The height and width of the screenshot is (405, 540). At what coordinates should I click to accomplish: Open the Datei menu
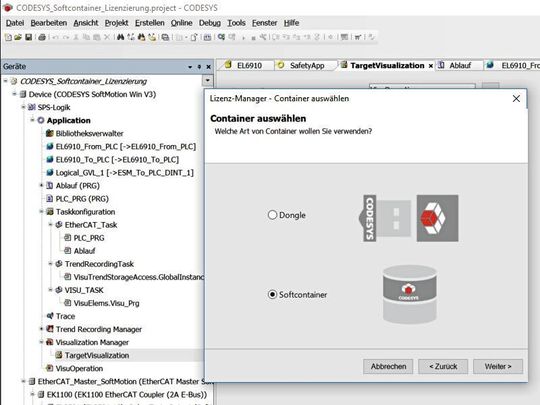(15, 23)
